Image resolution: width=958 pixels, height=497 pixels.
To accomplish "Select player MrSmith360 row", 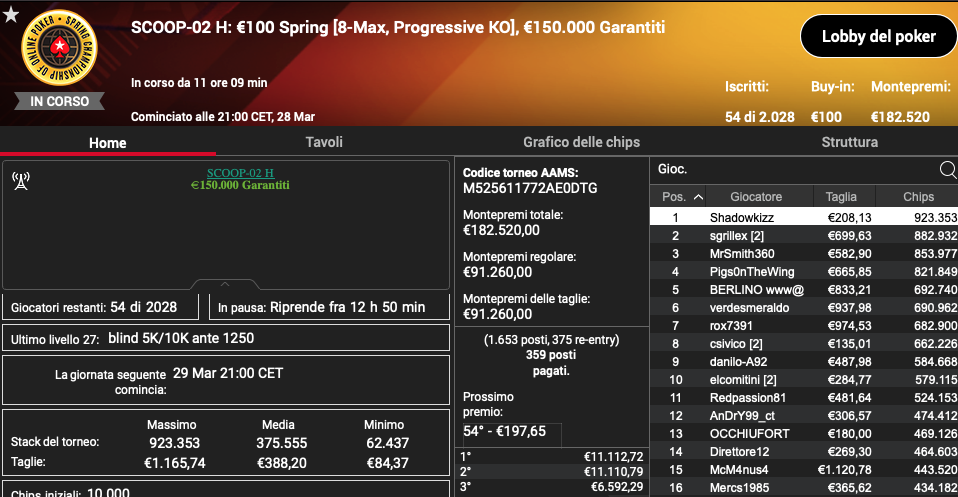I will pyautogui.click(x=803, y=254).
